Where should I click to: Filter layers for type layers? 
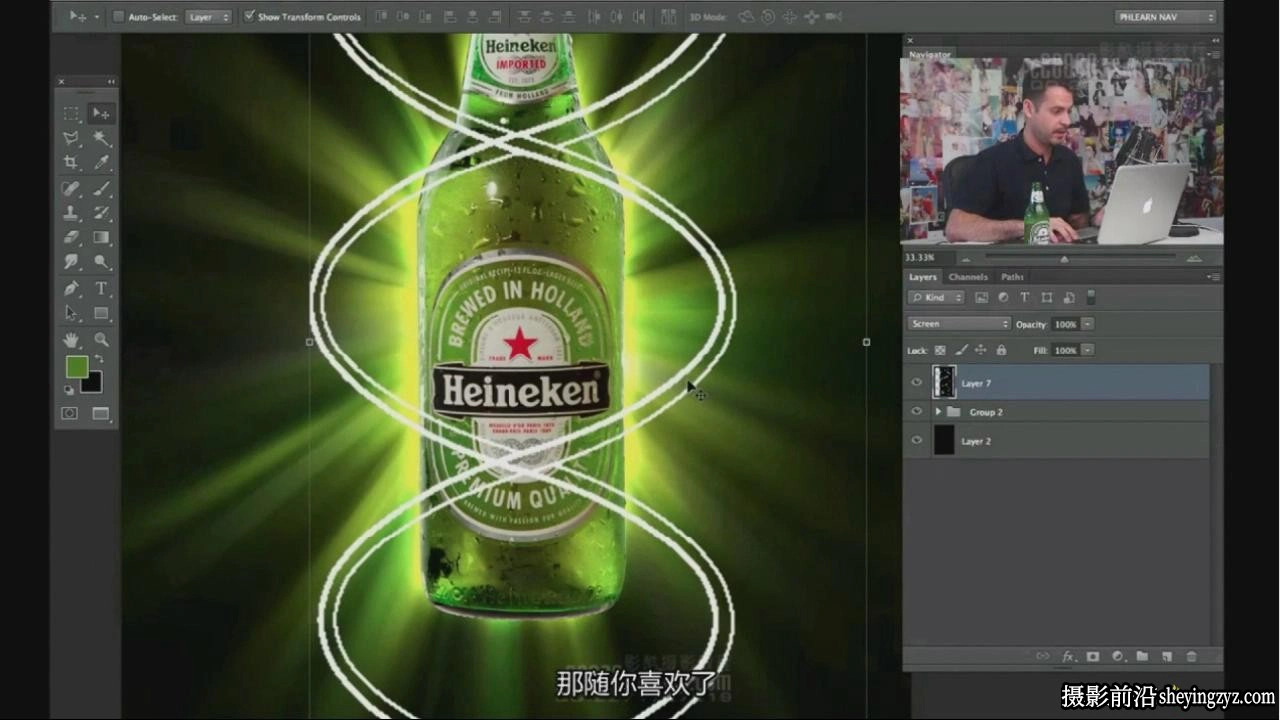[1025, 297]
